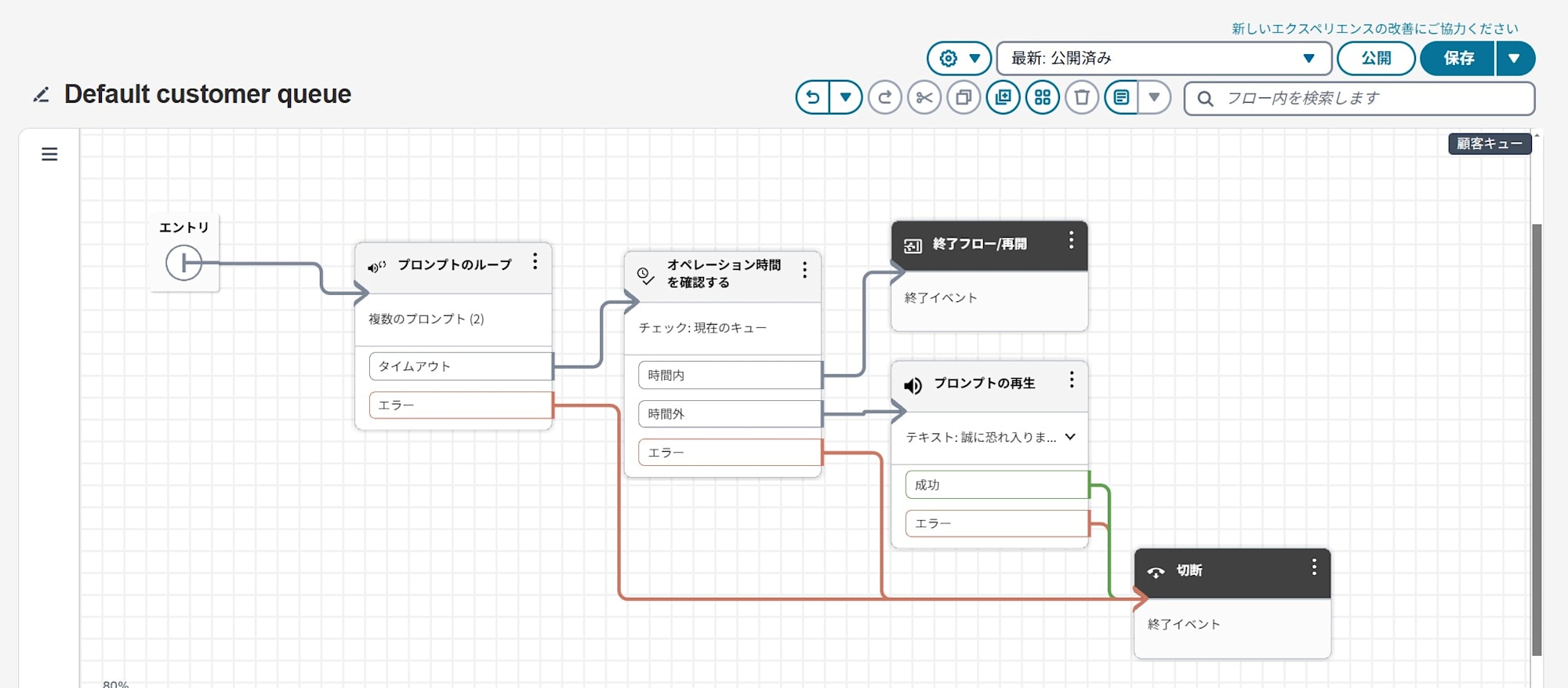The width and height of the screenshot is (1568, 688).
Task: Focus the フロー内を検索します search field
Action: pyautogui.click(x=1359, y=98)
